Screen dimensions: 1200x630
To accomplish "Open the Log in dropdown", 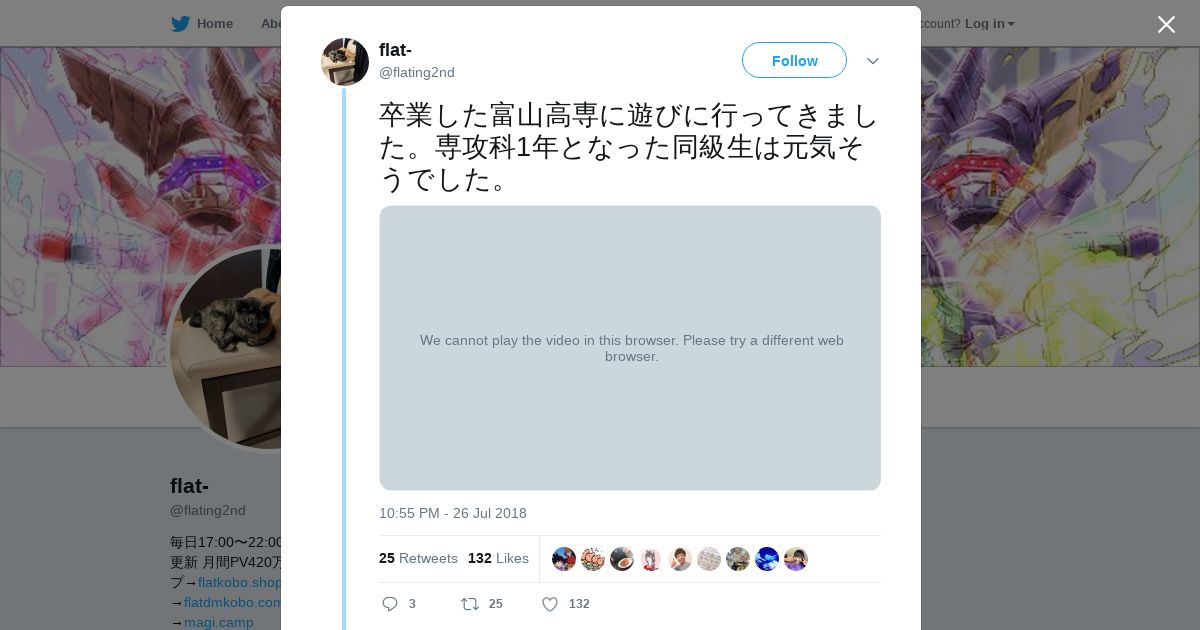I will (989, 24).
